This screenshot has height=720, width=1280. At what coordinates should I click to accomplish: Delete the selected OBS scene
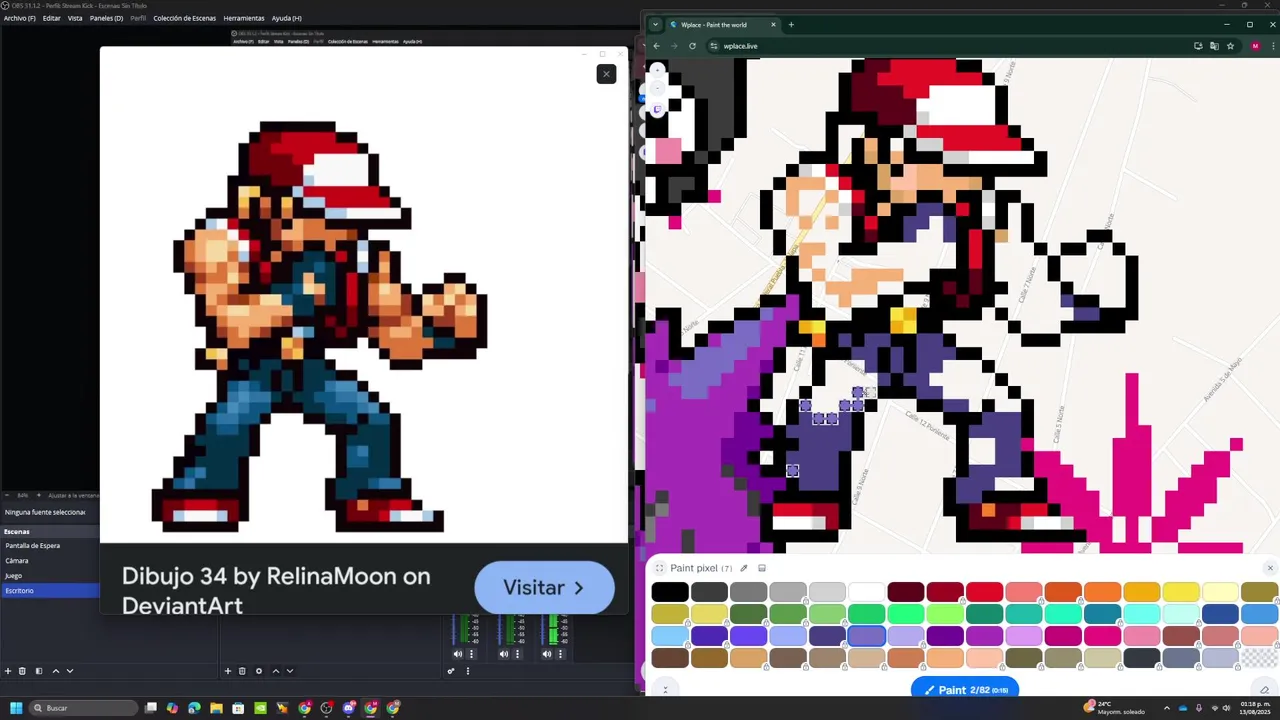coord(22,671)
